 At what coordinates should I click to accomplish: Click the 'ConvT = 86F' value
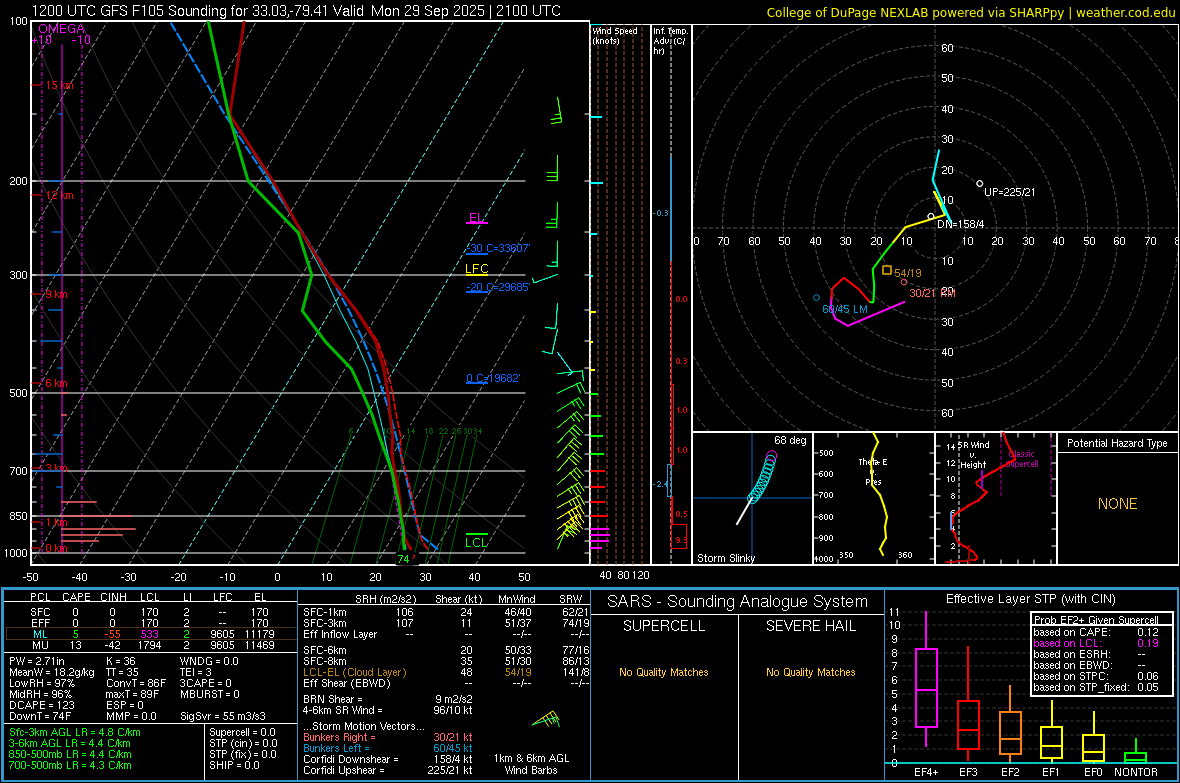pyautogui.click(x=135, y=684)
